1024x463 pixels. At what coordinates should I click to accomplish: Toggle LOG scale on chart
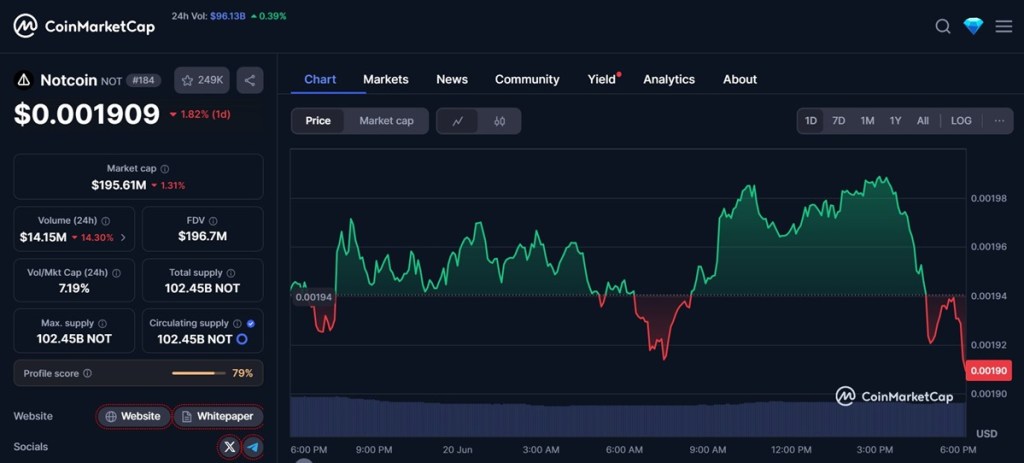[x=961, y=121]
